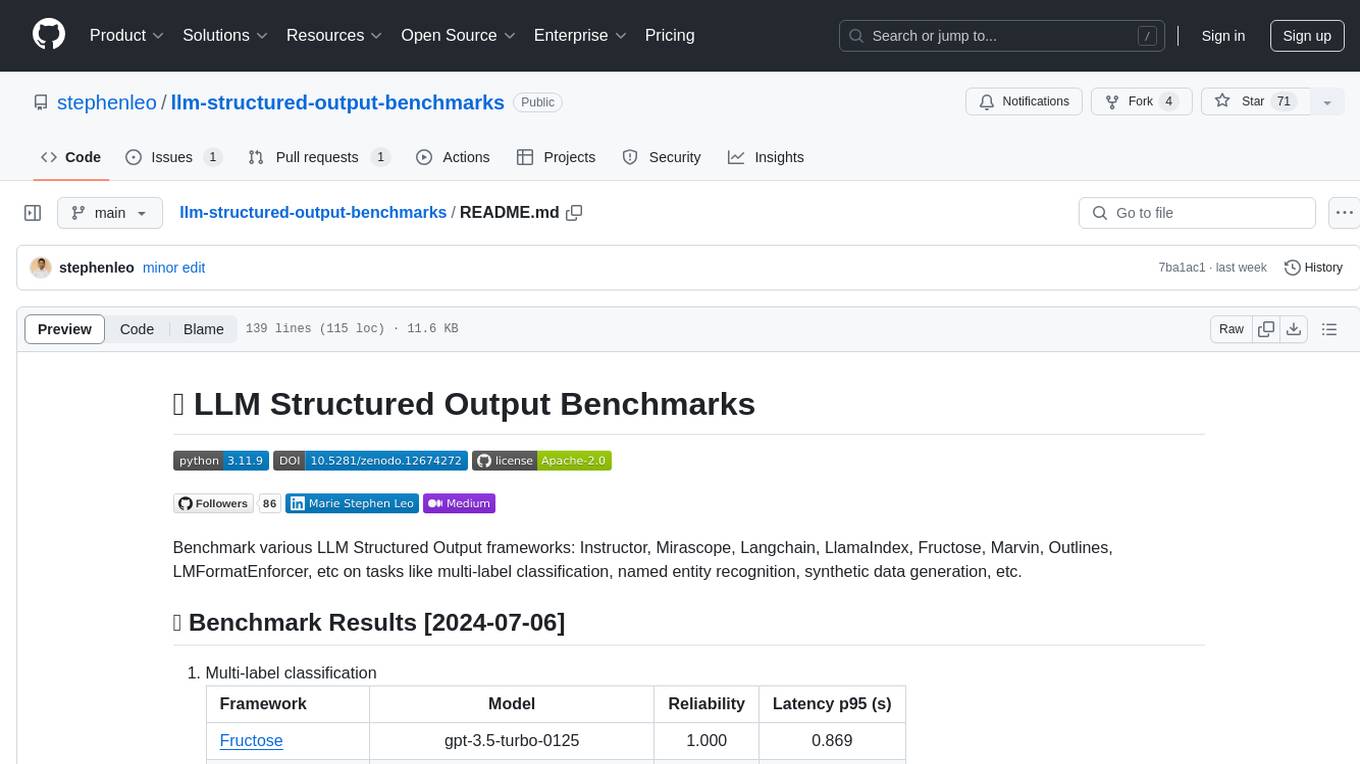Select the Code view
The image size is (1360, 764).
[137, 329]
